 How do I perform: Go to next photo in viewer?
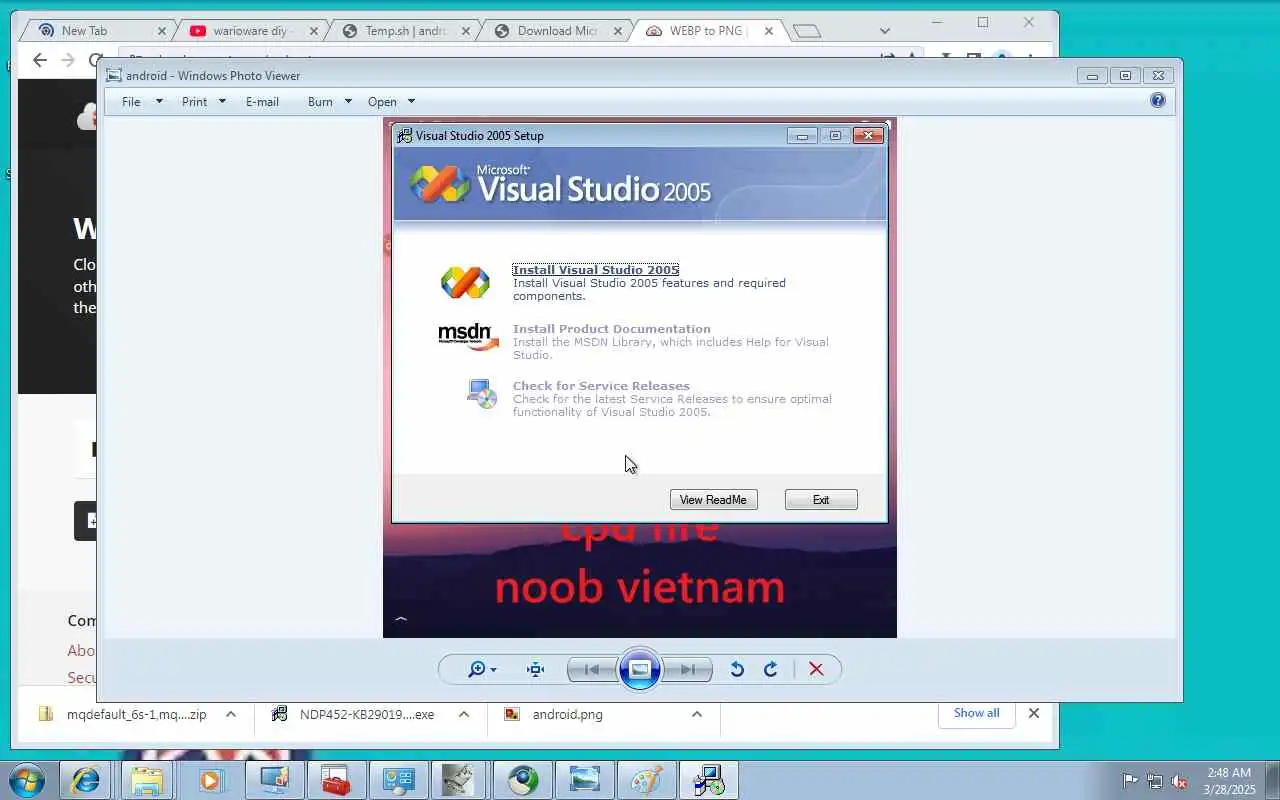pyautogui.click(x=689, y=669)
